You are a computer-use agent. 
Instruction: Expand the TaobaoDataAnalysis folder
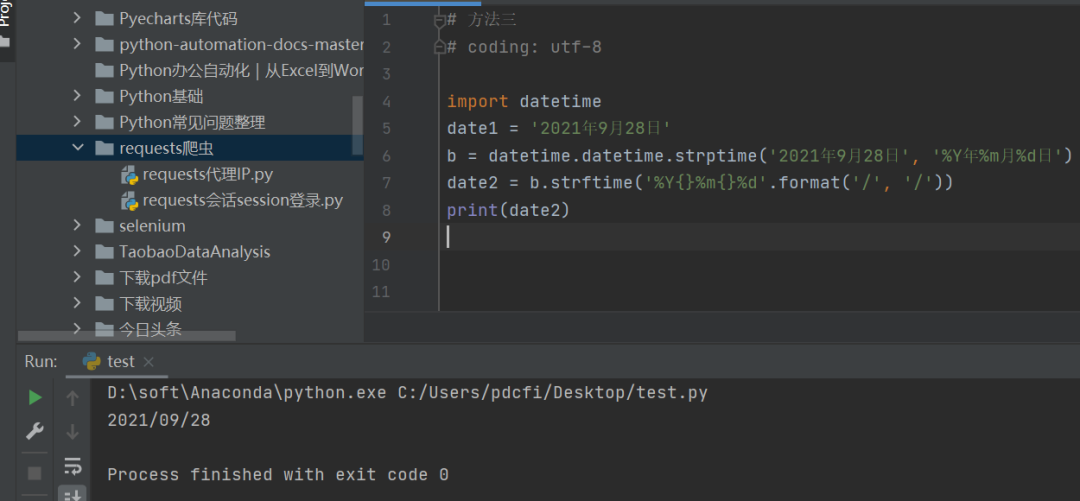coord(78,252)
